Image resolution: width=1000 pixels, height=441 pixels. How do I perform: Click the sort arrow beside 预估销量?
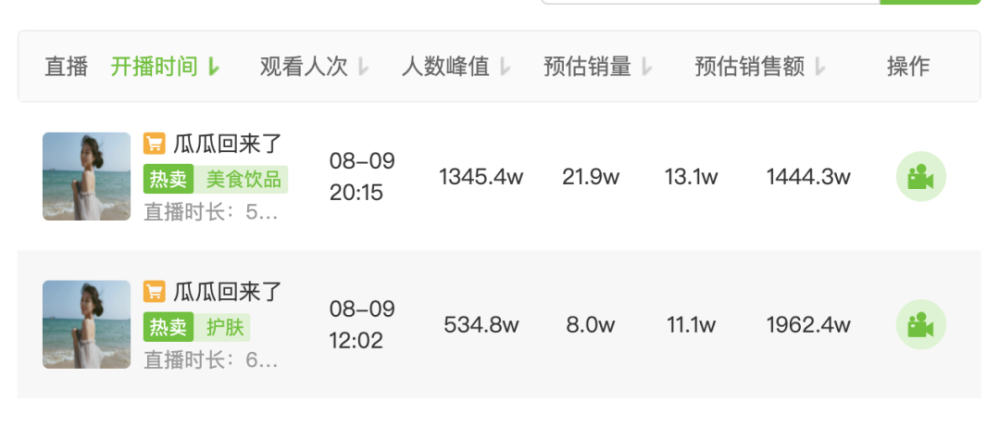[647, 67]
